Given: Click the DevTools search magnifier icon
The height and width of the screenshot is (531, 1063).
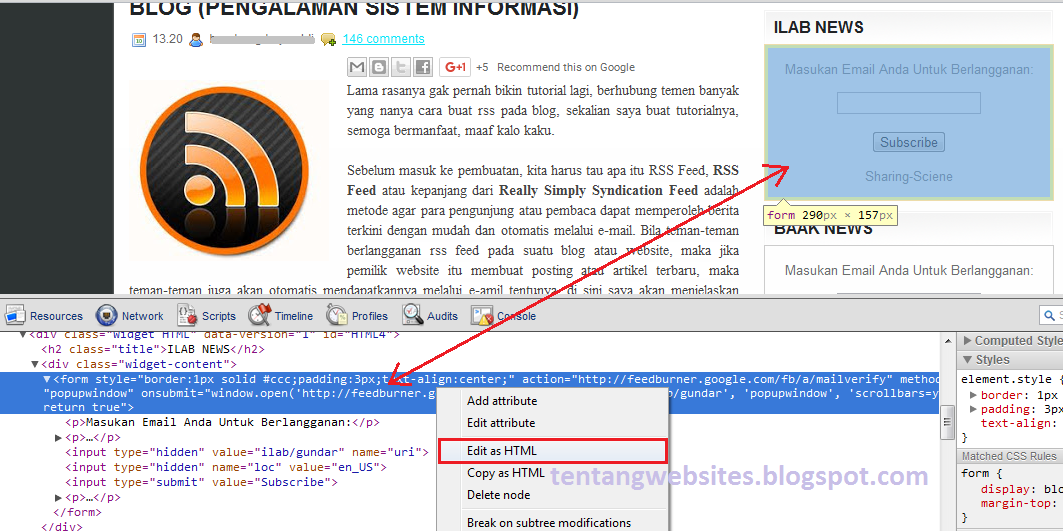Looking at the screenshot, I should [x=1050, y=315].
